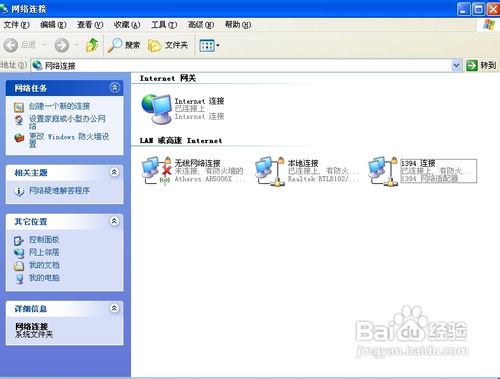The image size is (500, 379).
Task: Select the 本地连接 icon
Action: pyautogui.click(x=270, y=171)
